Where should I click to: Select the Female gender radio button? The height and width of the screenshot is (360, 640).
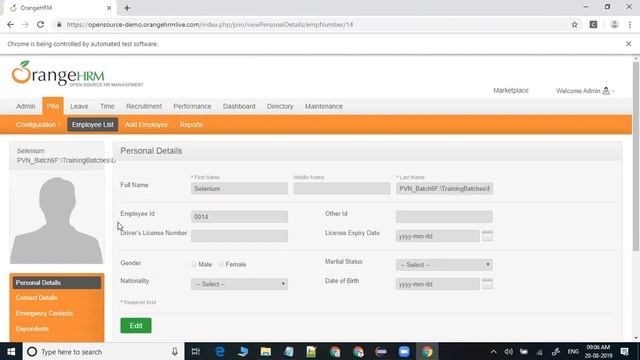[221, 264]
